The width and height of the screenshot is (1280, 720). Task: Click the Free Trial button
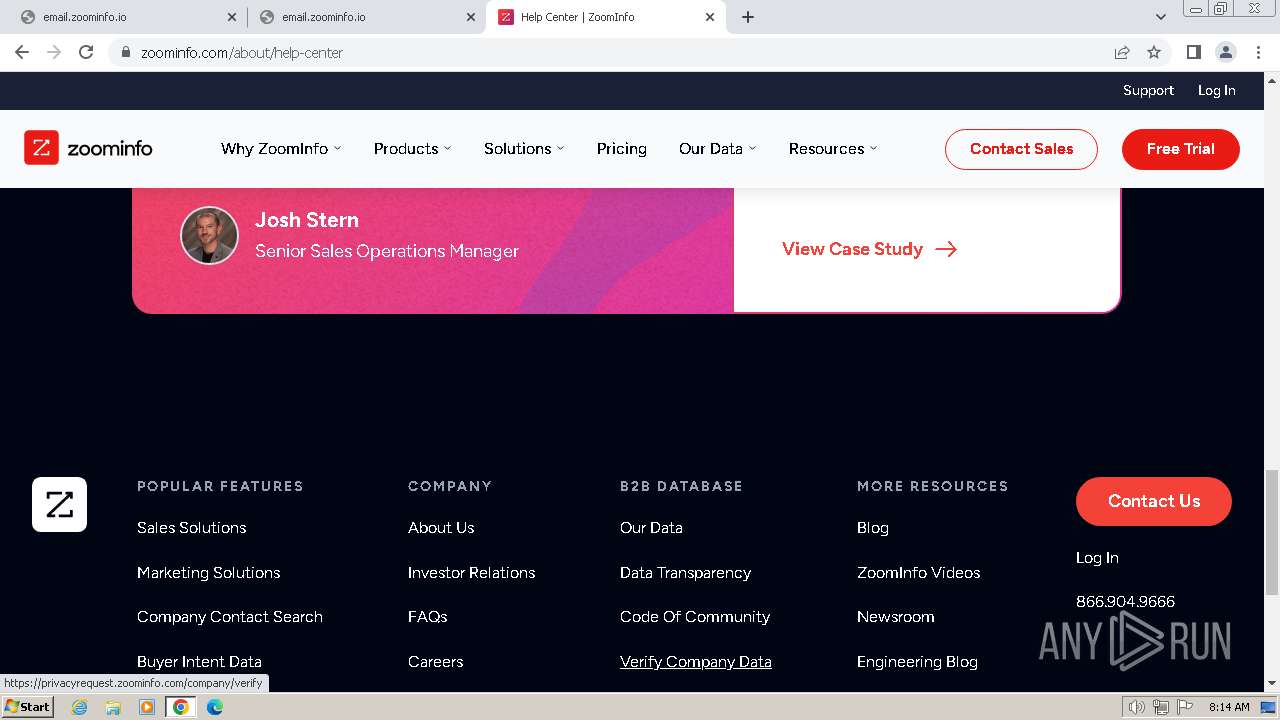[x=1181, y=149]
